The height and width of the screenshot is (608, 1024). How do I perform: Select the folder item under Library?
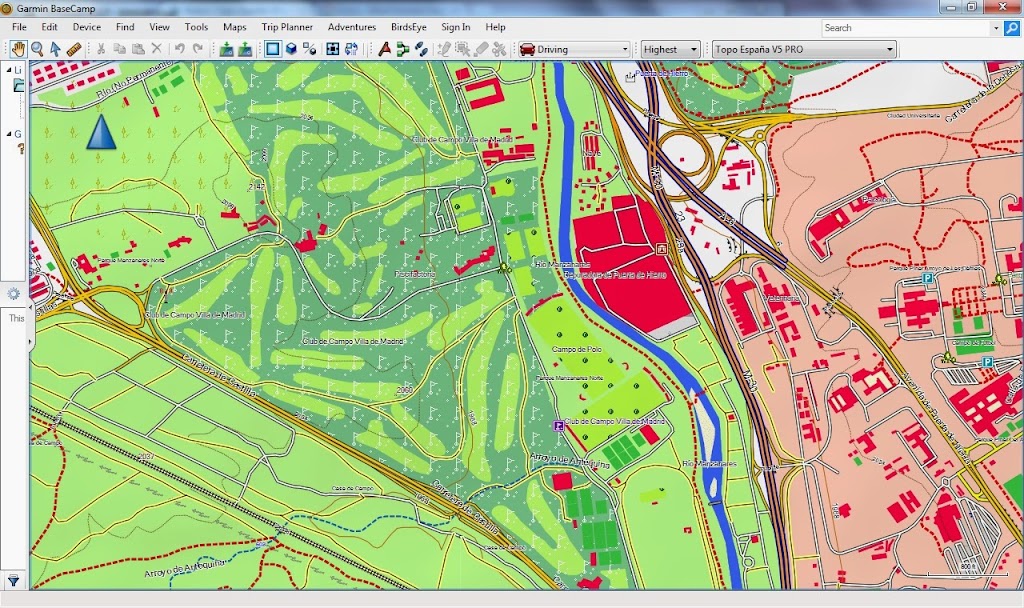point(19,86)
